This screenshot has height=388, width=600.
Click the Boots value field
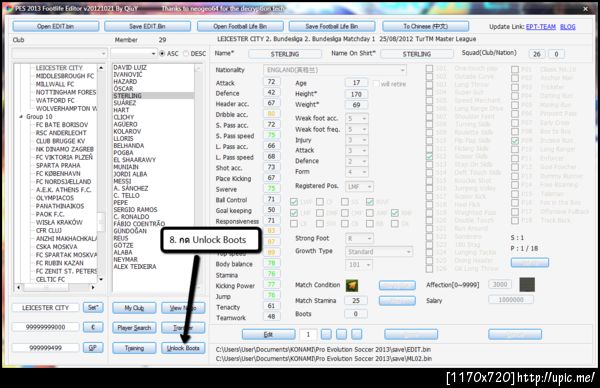point(356,314)
